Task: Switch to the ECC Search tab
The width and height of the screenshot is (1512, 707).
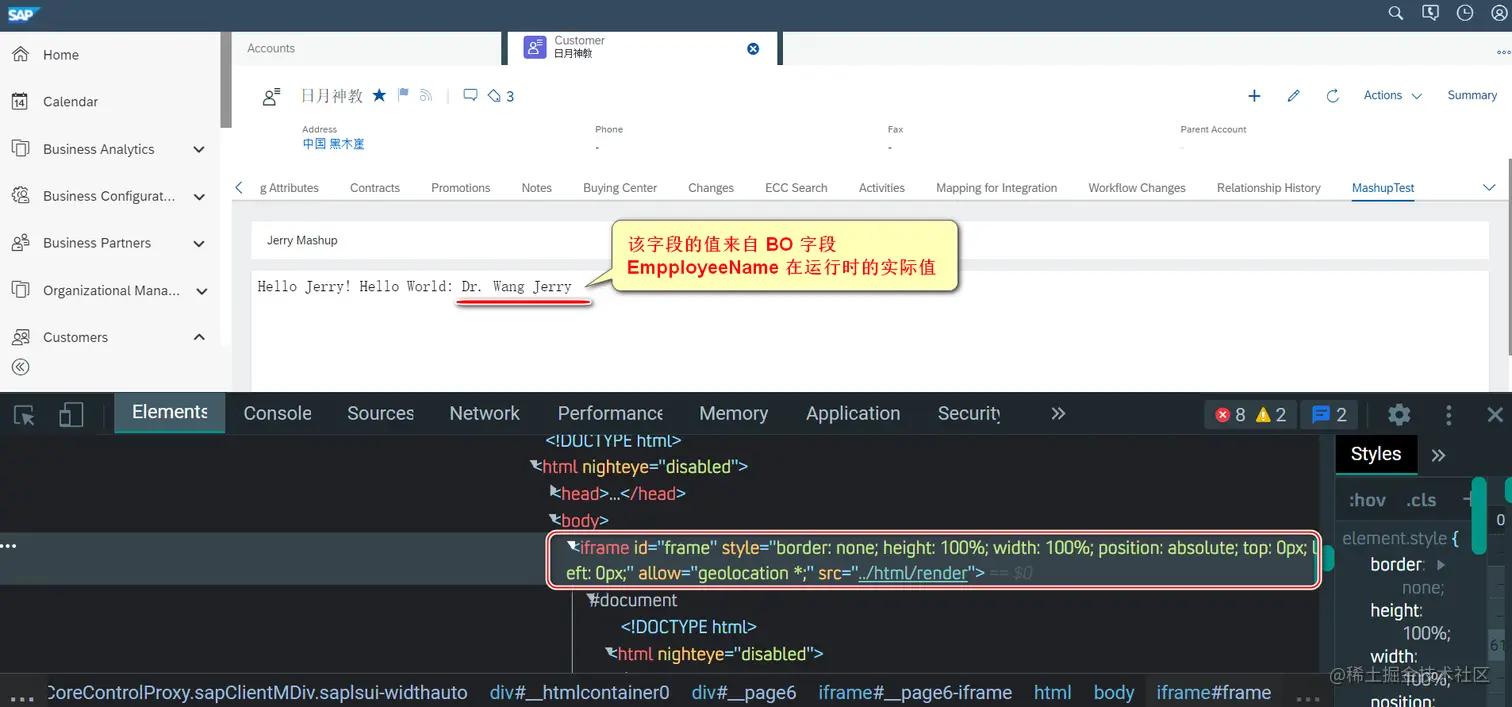Action: [796, 188]
